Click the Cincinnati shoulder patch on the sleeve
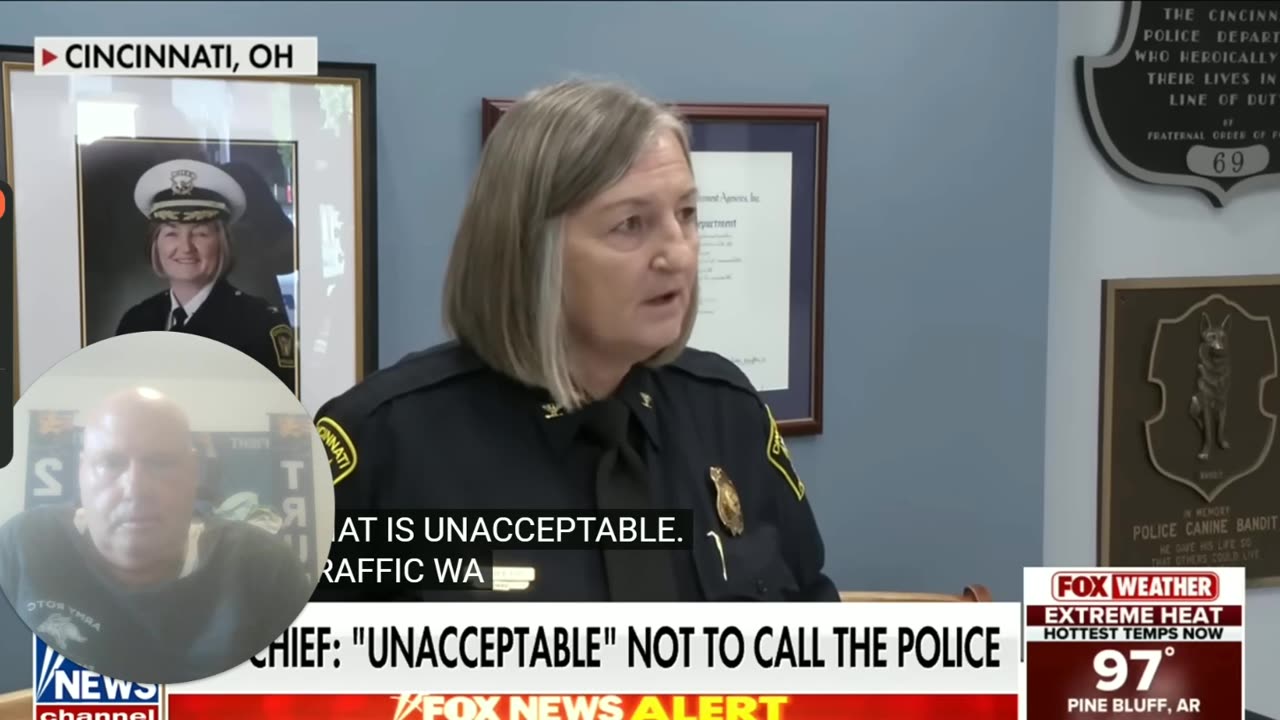This screenshot has height=720, width=1280. click(336, 450)
